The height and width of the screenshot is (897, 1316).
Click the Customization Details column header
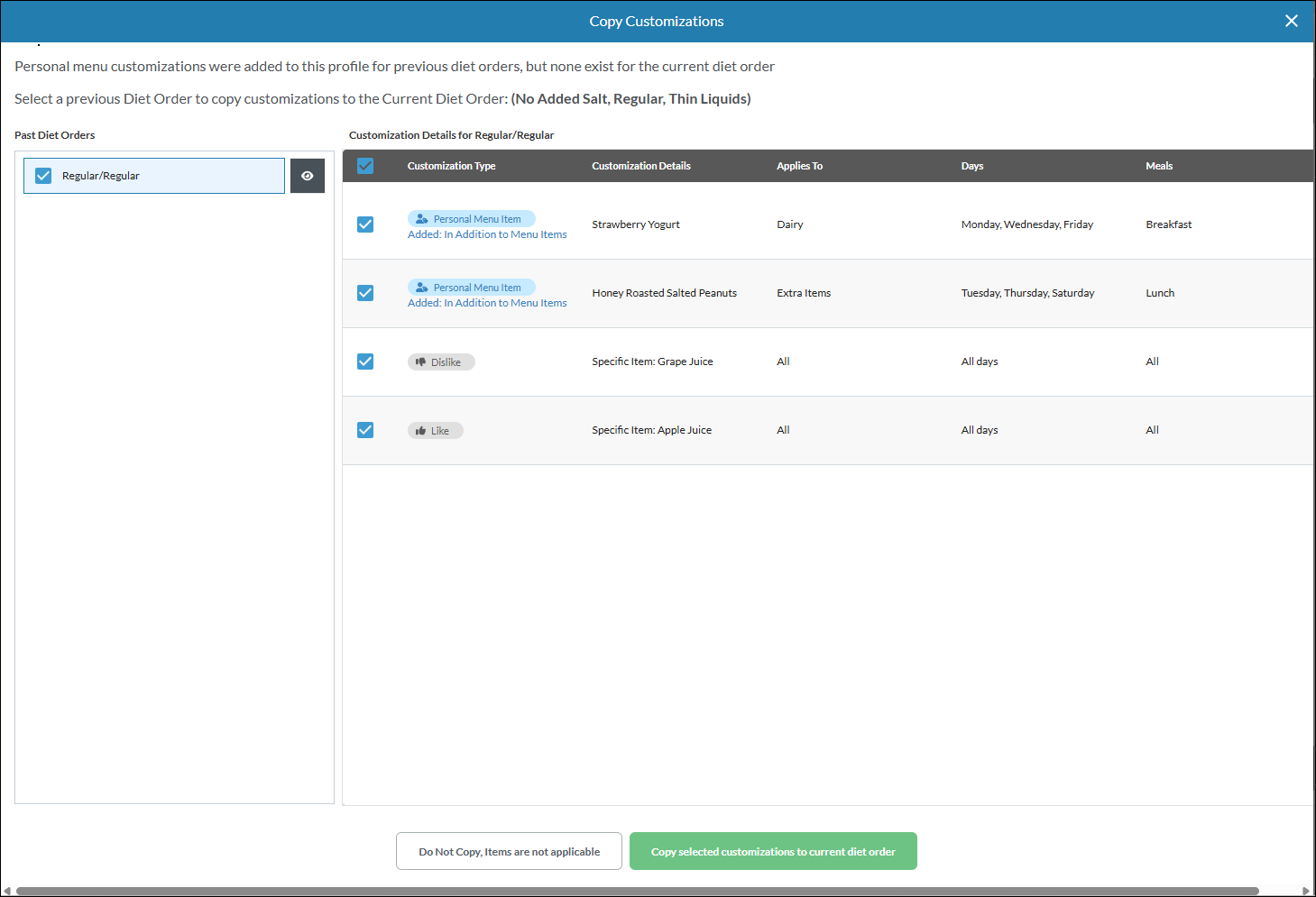pyautogui.click(x=641, y=166)
